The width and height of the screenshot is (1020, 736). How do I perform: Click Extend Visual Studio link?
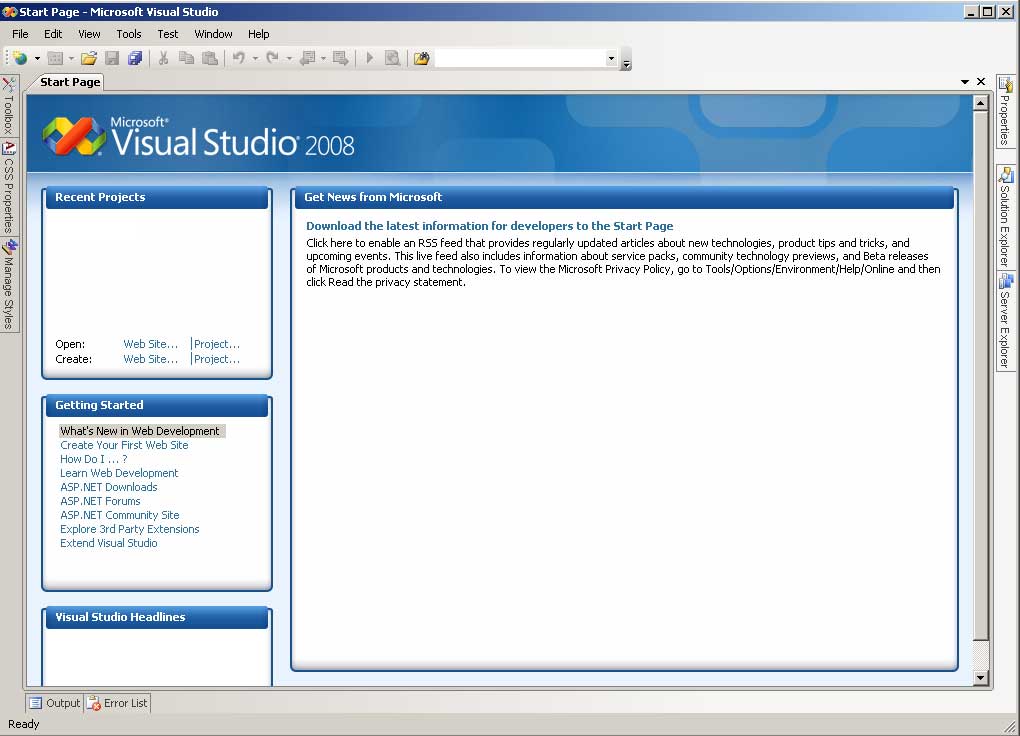109,543
